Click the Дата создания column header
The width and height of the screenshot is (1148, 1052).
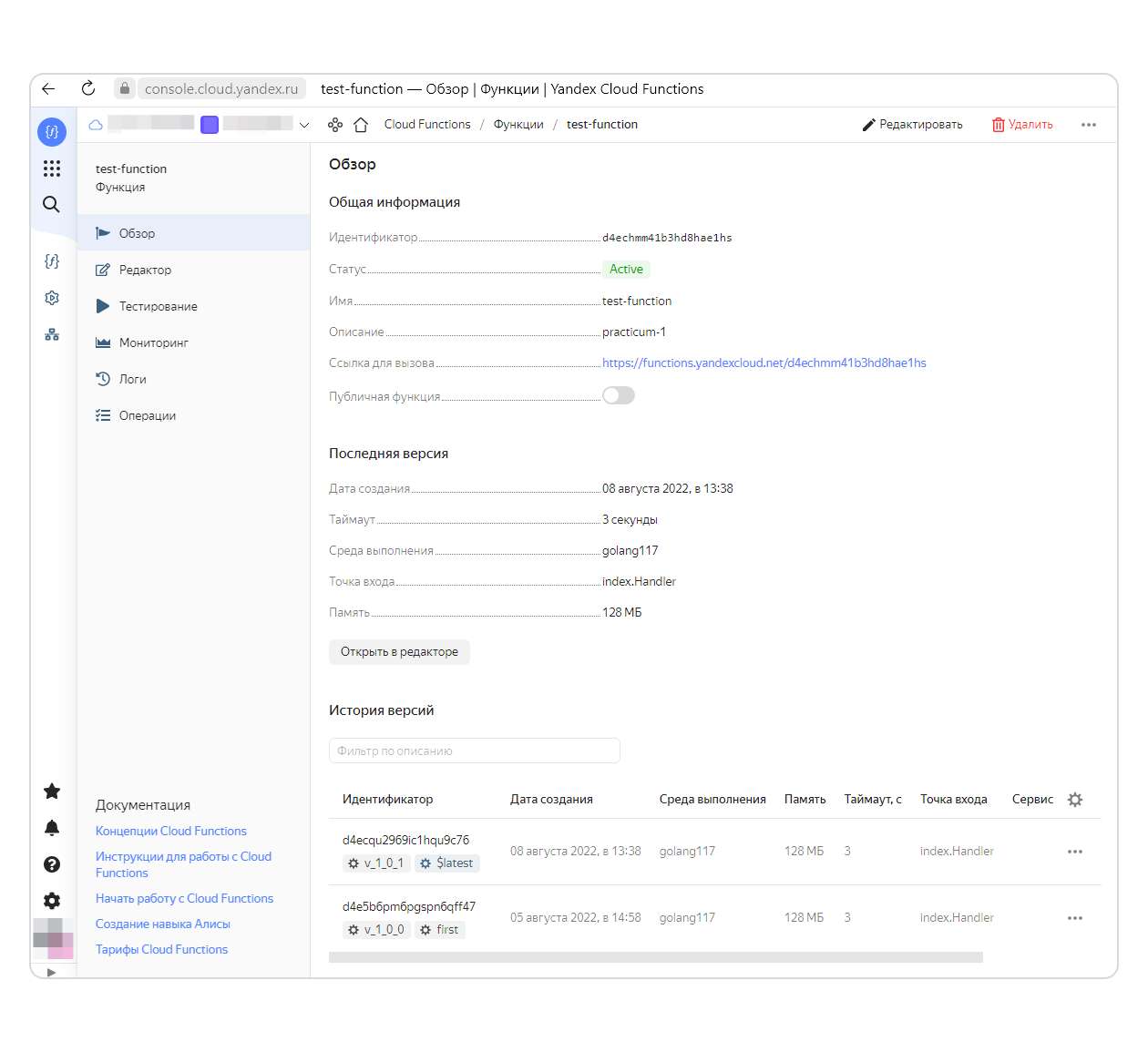point(551,800)
